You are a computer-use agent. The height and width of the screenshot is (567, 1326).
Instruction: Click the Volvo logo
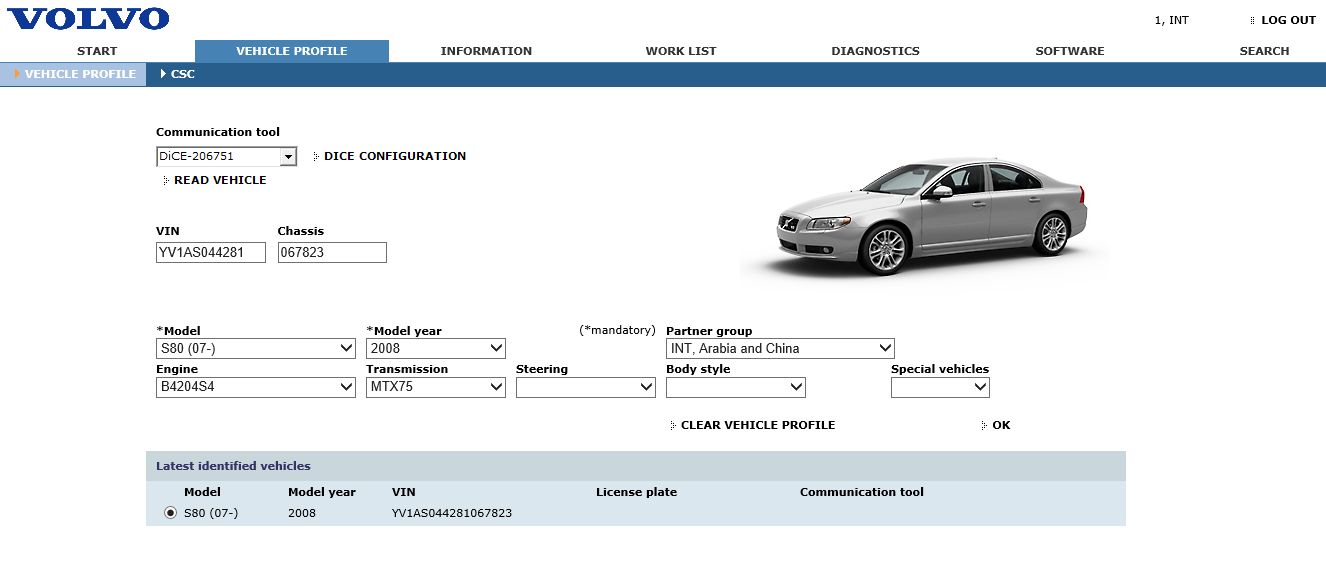click(89, 19)
